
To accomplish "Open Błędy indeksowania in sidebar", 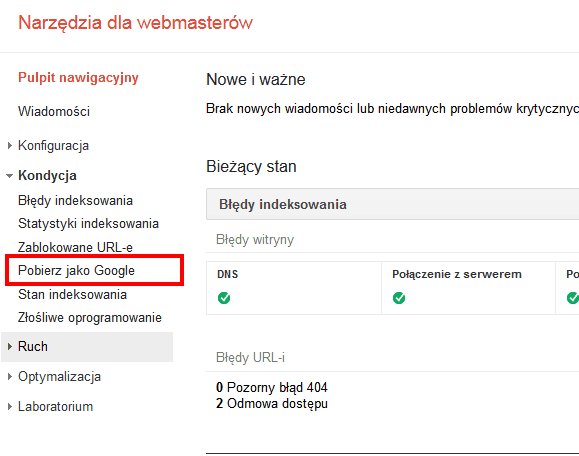I will 75,200.
